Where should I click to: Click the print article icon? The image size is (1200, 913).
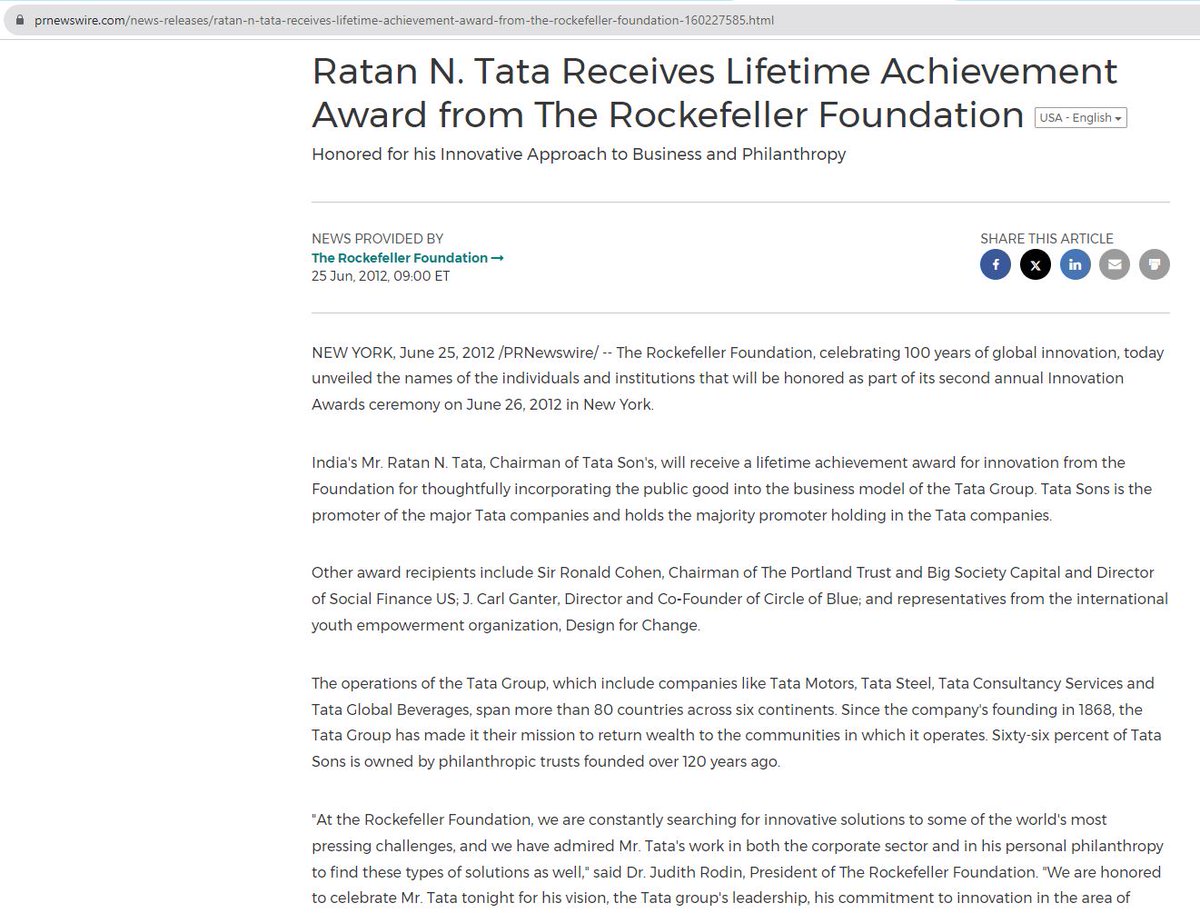pos(1154,265)
